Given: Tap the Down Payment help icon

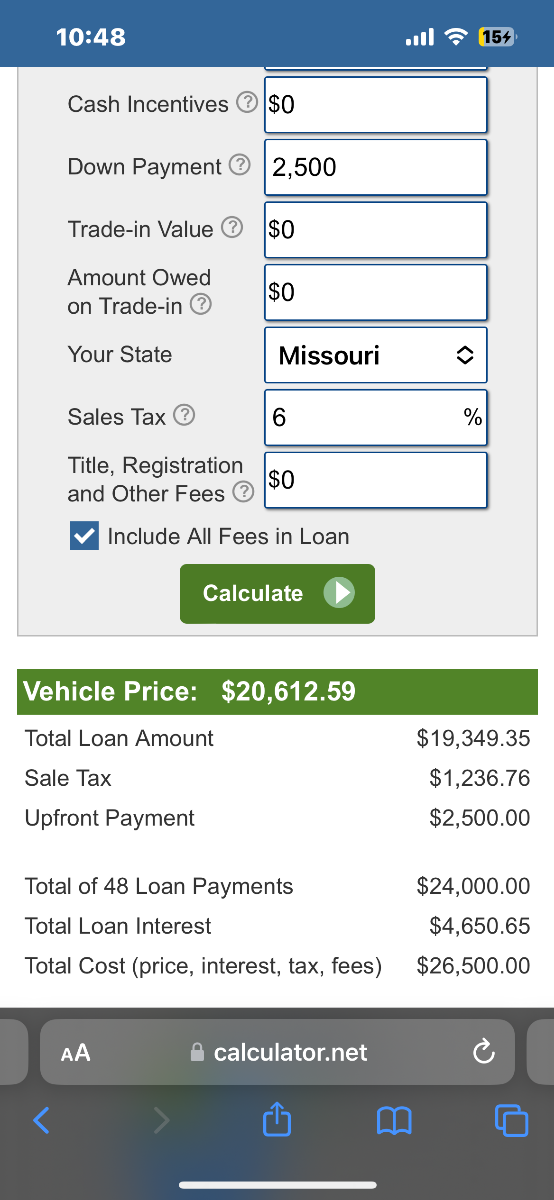Looking at the screenshot, I should pyautogui.click(x=239, y=167).
